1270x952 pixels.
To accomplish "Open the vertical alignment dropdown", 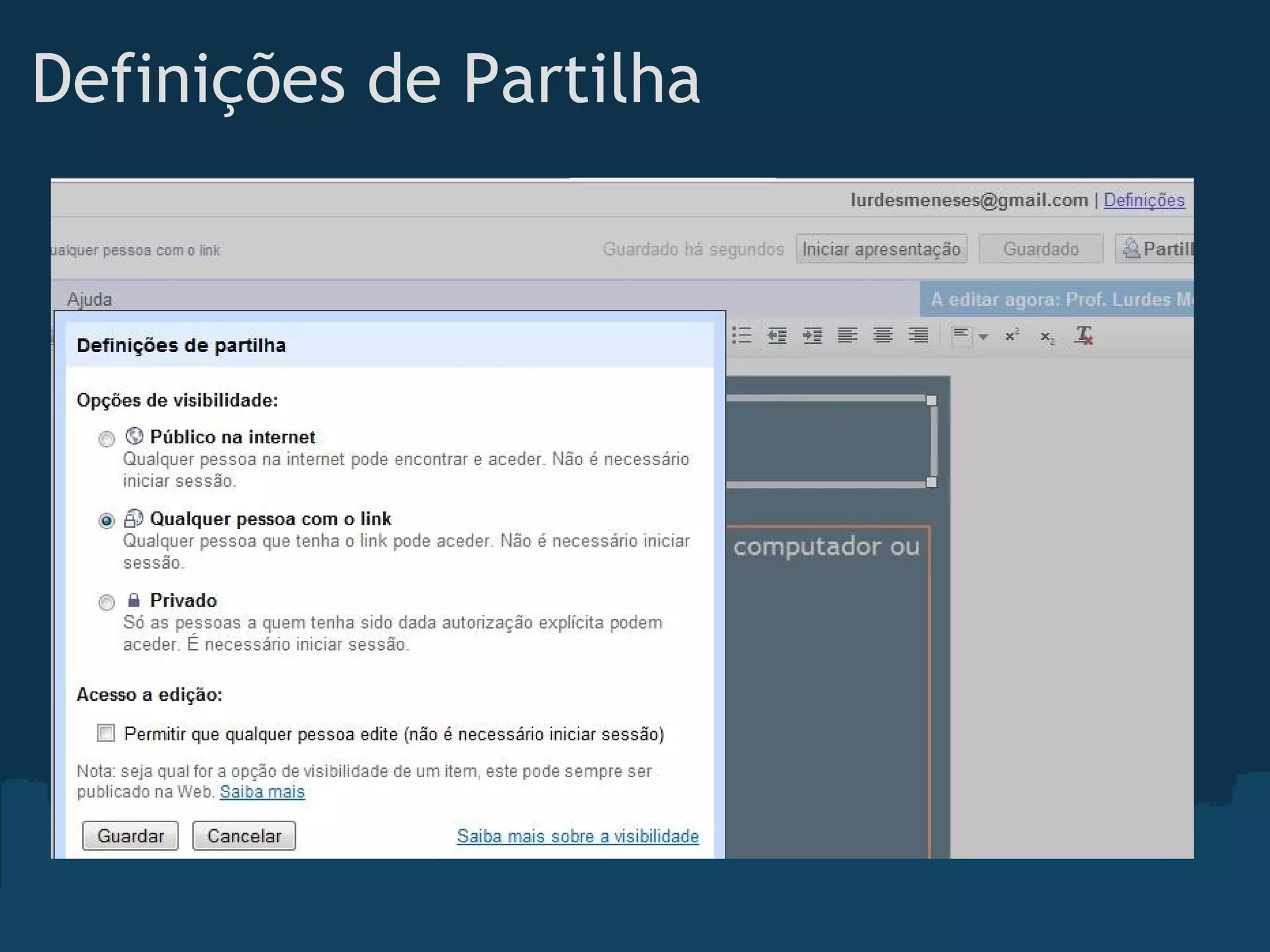I will [970, 337].
